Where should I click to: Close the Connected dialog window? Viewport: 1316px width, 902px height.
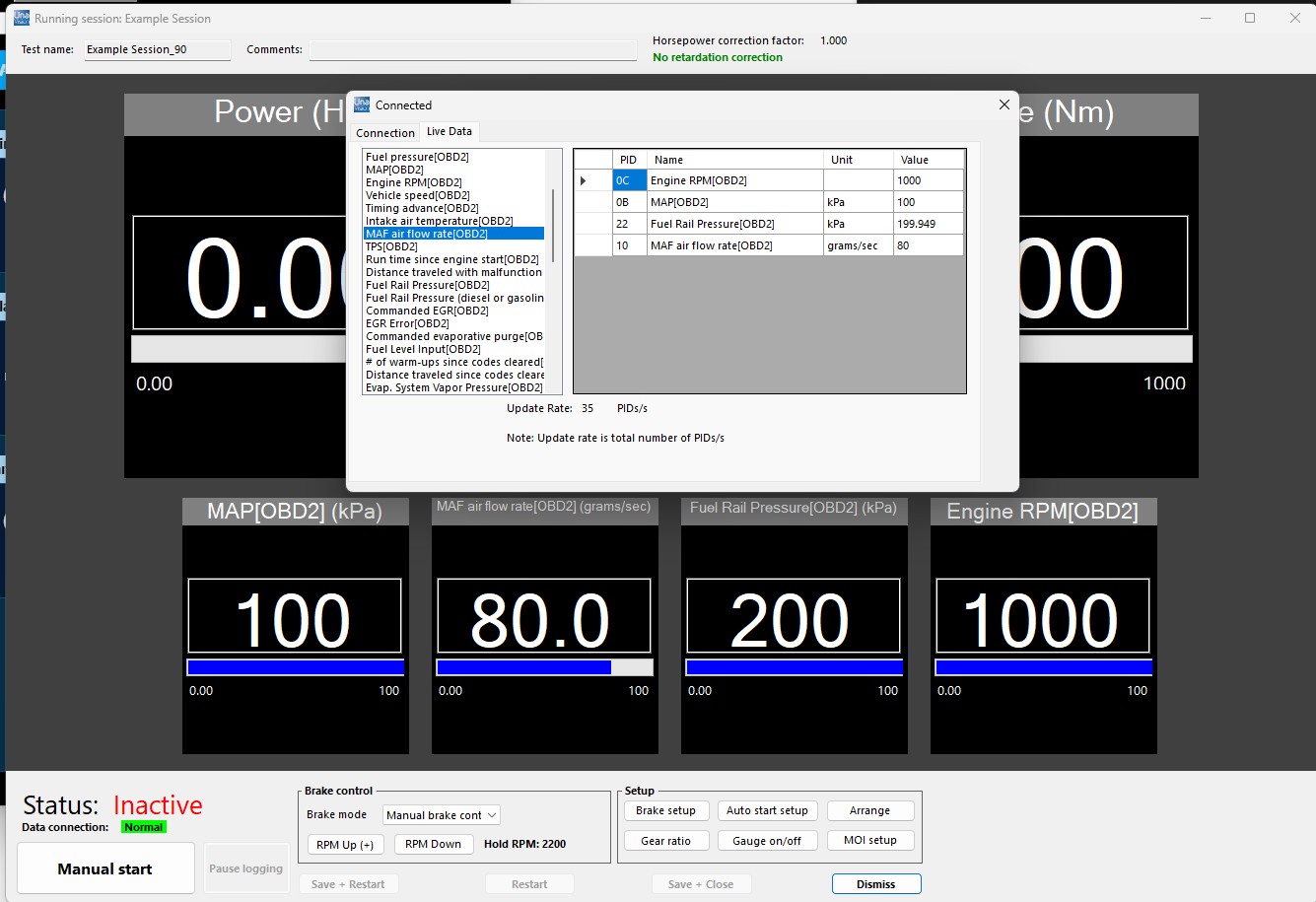click(1004, 104)
